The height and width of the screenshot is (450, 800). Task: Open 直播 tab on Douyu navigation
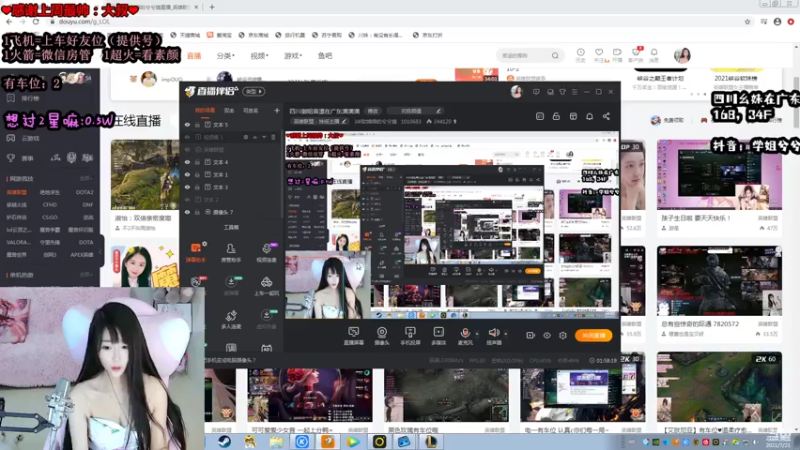click(194, 56)
